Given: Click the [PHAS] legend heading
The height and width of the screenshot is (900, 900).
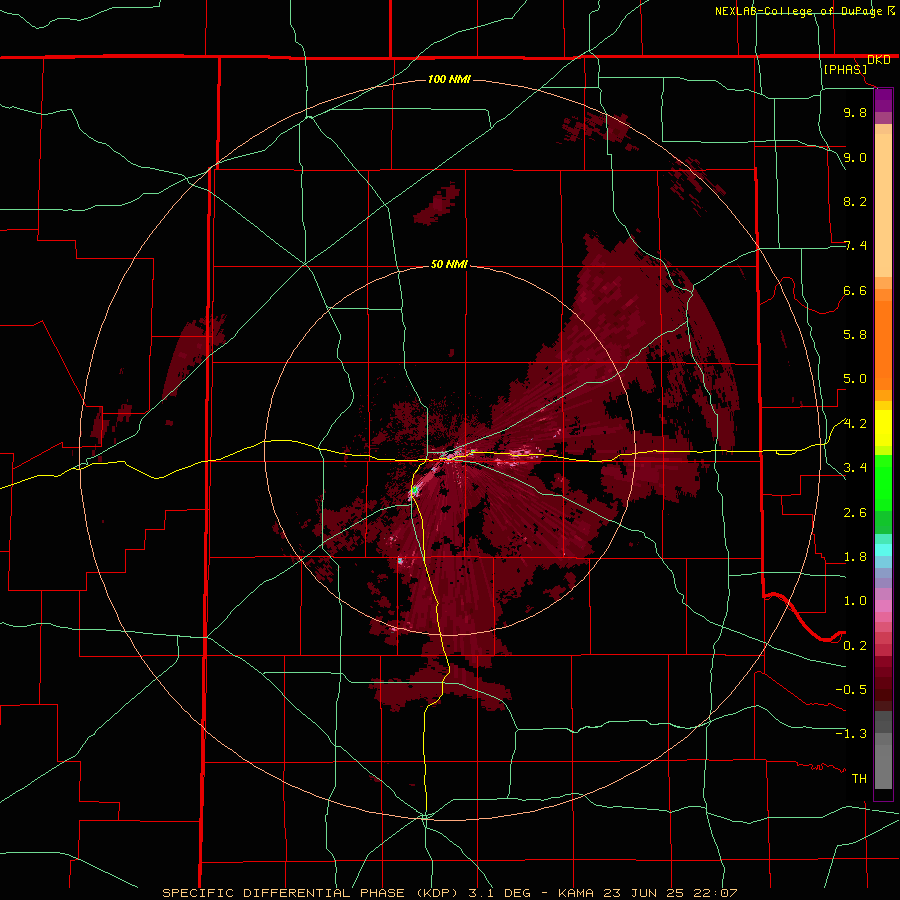Looking at the screenshot, I should pyautogui.click(x=845, y=70).
